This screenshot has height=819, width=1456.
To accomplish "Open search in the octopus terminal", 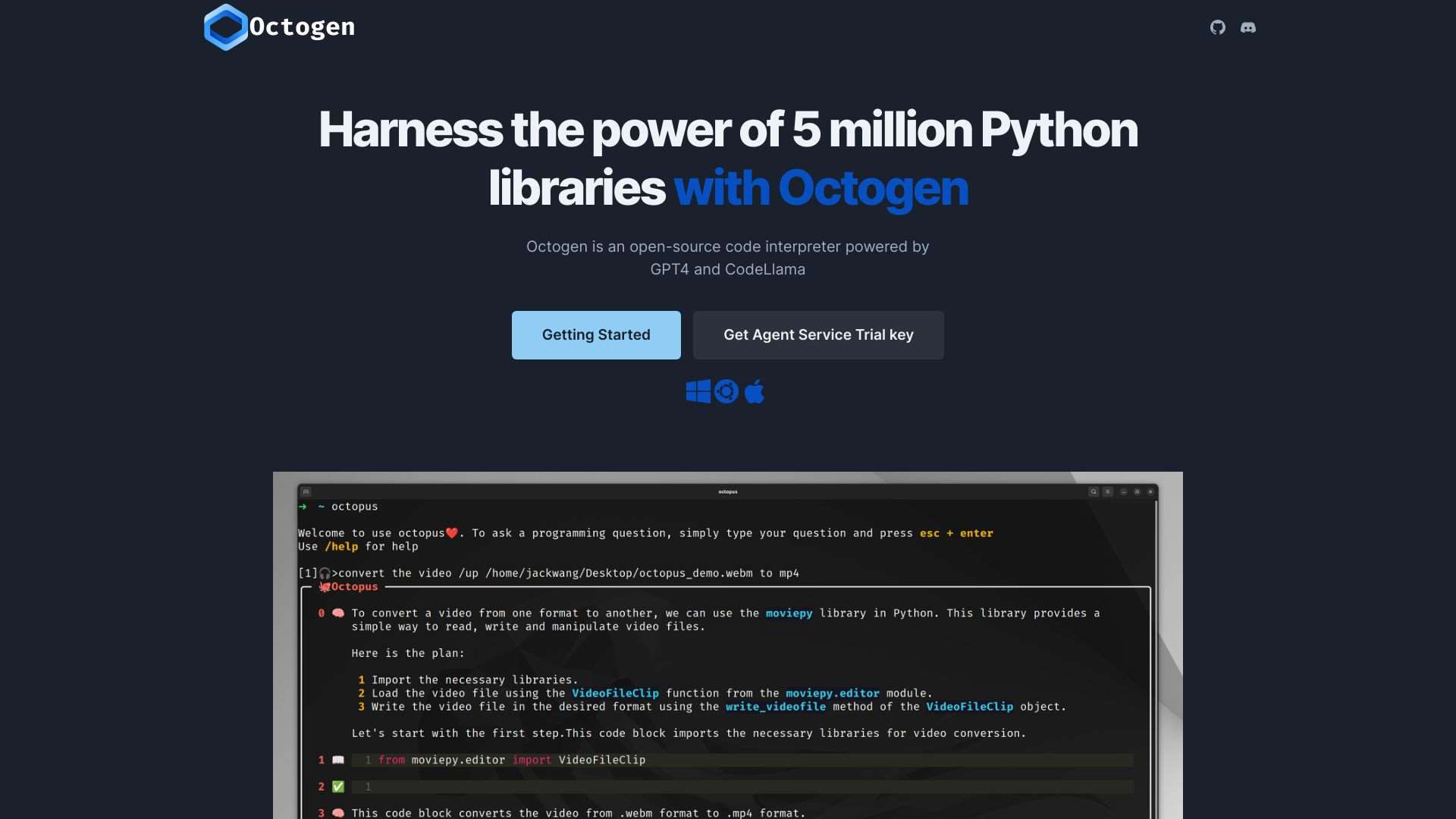I will point(1094,491).
